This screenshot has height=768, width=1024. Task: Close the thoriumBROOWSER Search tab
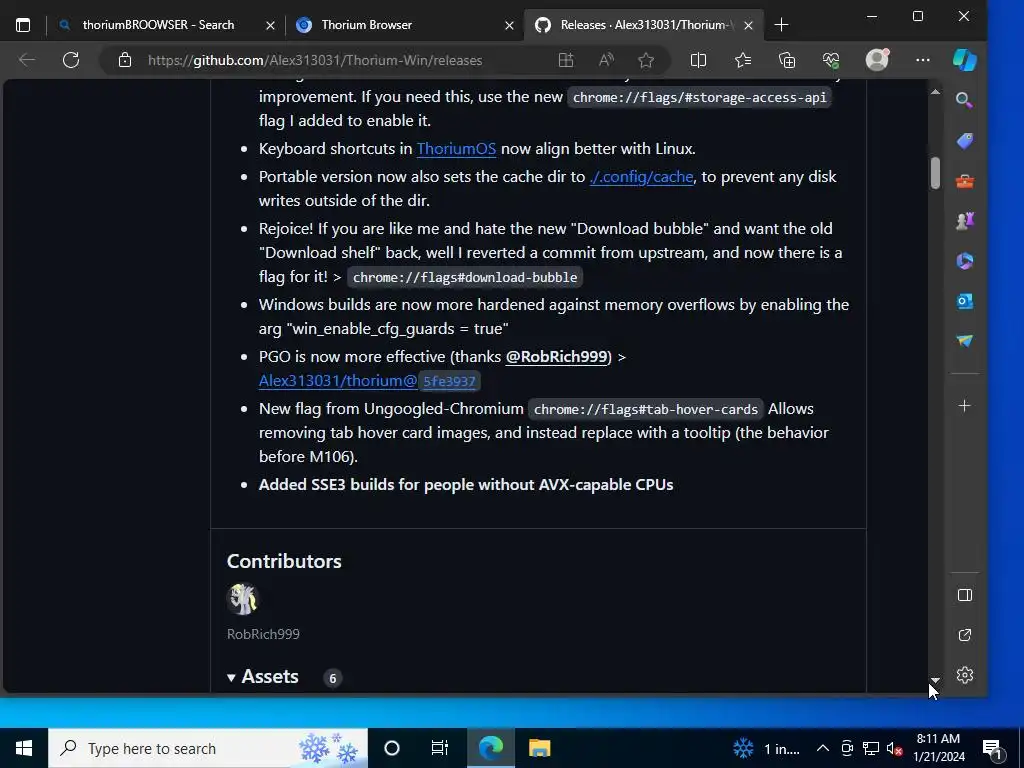tap(270, 25)
